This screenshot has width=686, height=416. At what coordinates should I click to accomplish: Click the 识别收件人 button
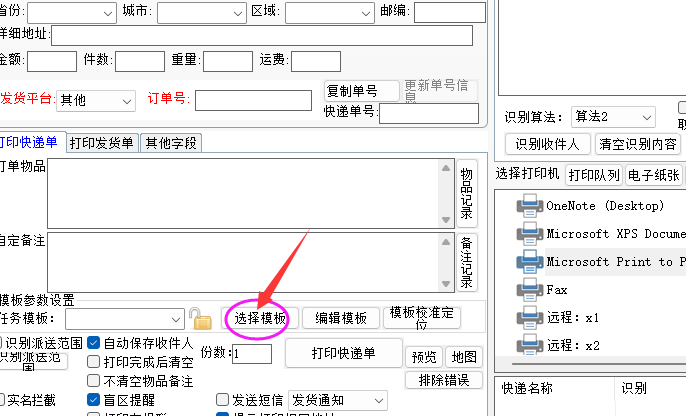pyautogui.click(x=547, y=144)
